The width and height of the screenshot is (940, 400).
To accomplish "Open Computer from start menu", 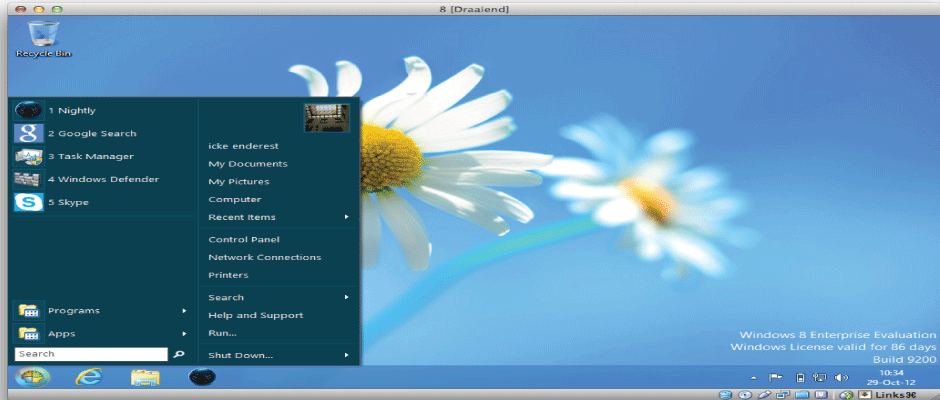I will (x=234, y=200).
